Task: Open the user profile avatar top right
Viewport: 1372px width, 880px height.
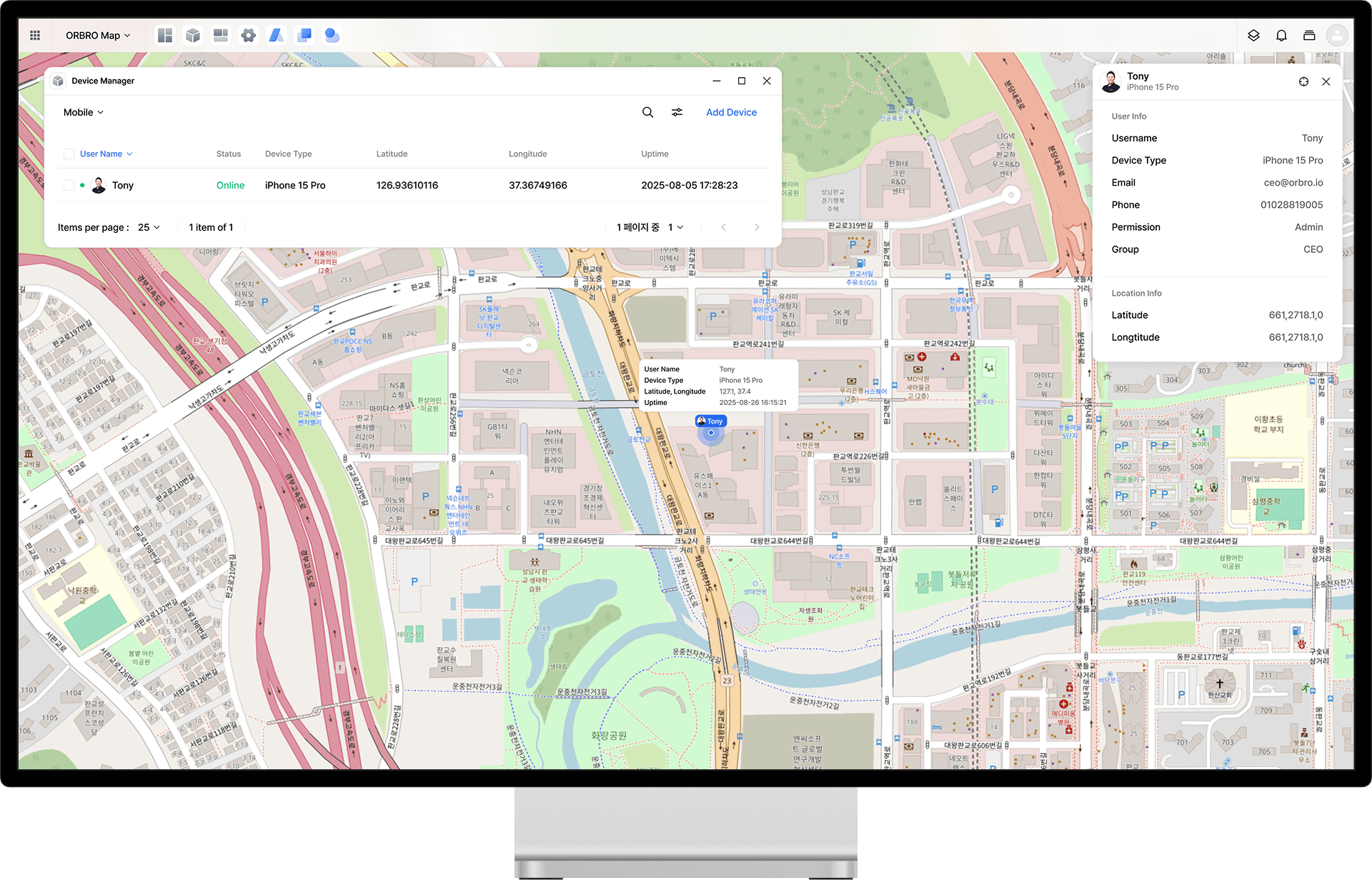Action: 1336,35
